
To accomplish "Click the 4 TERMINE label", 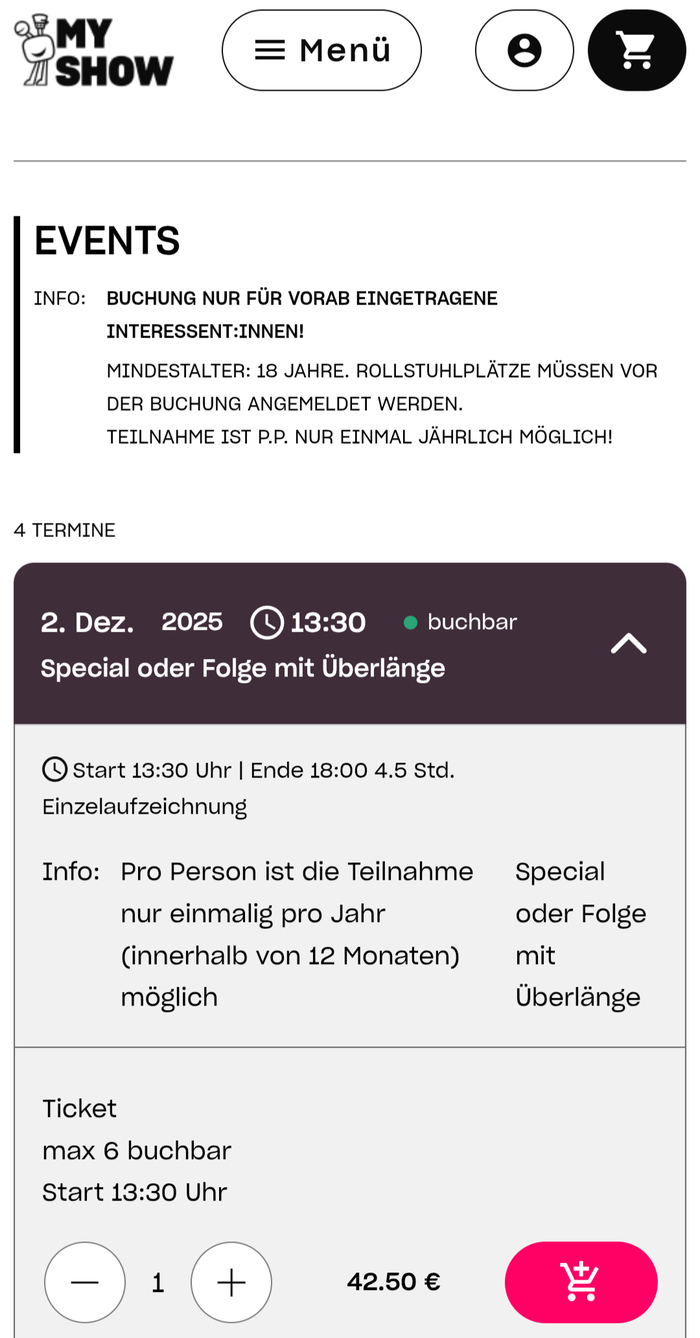I will (x=65, y=530).
